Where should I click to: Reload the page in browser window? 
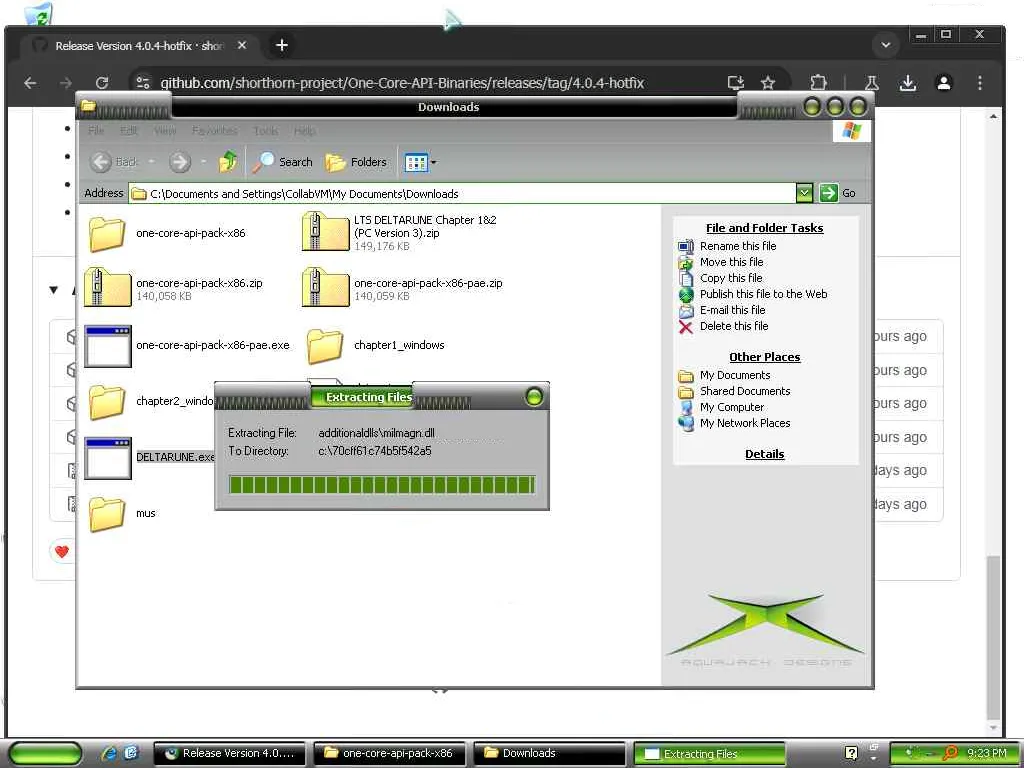102,83
